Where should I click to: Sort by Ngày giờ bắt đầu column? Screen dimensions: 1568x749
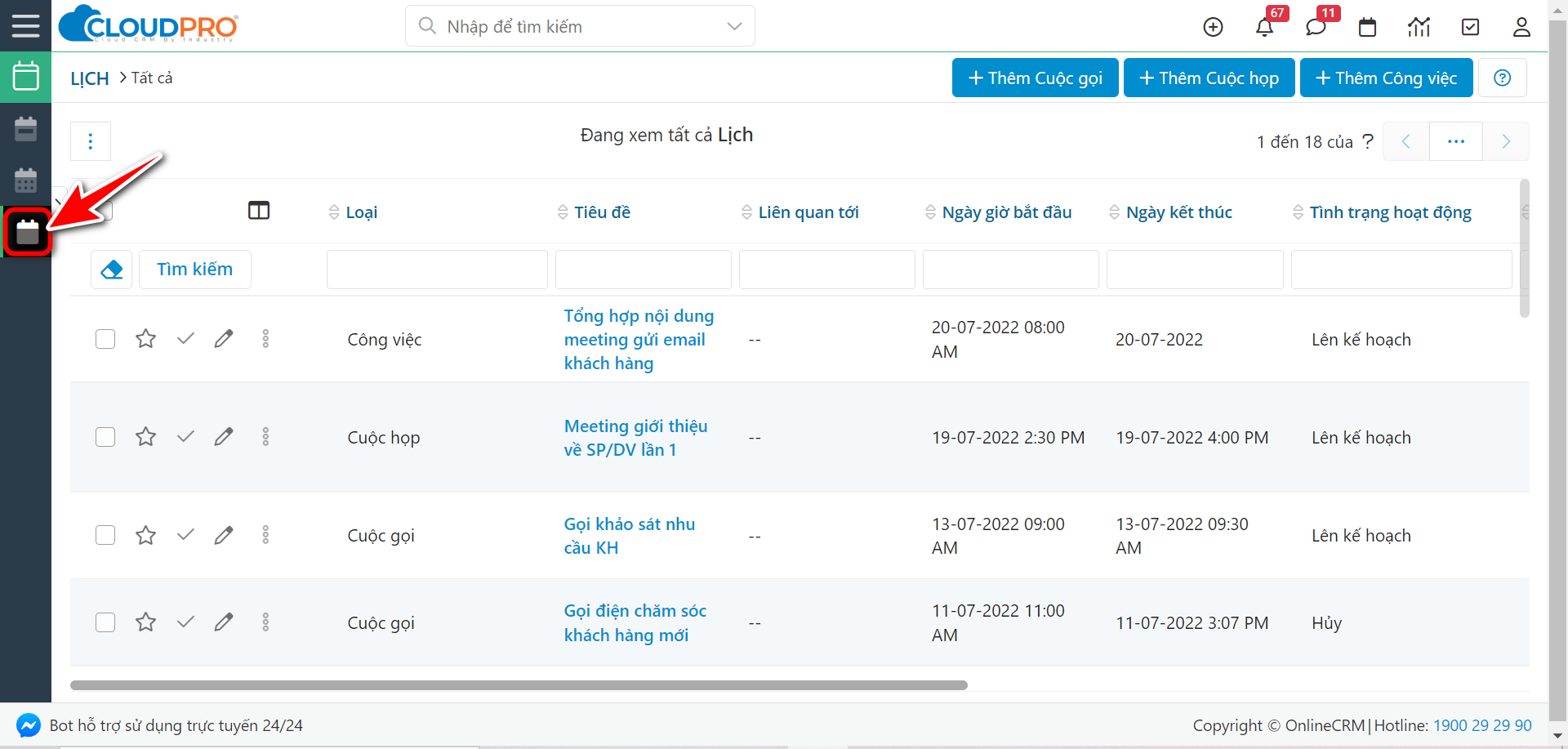click(x=998, y=212)
